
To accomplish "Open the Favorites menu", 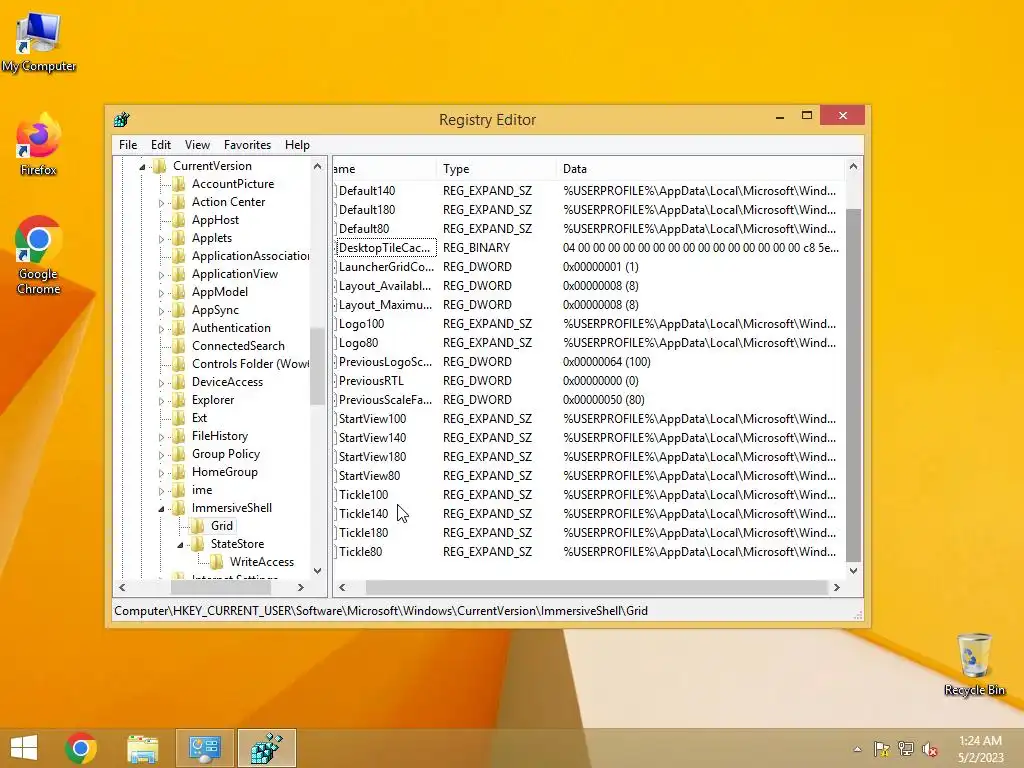I will coord(247,145).
